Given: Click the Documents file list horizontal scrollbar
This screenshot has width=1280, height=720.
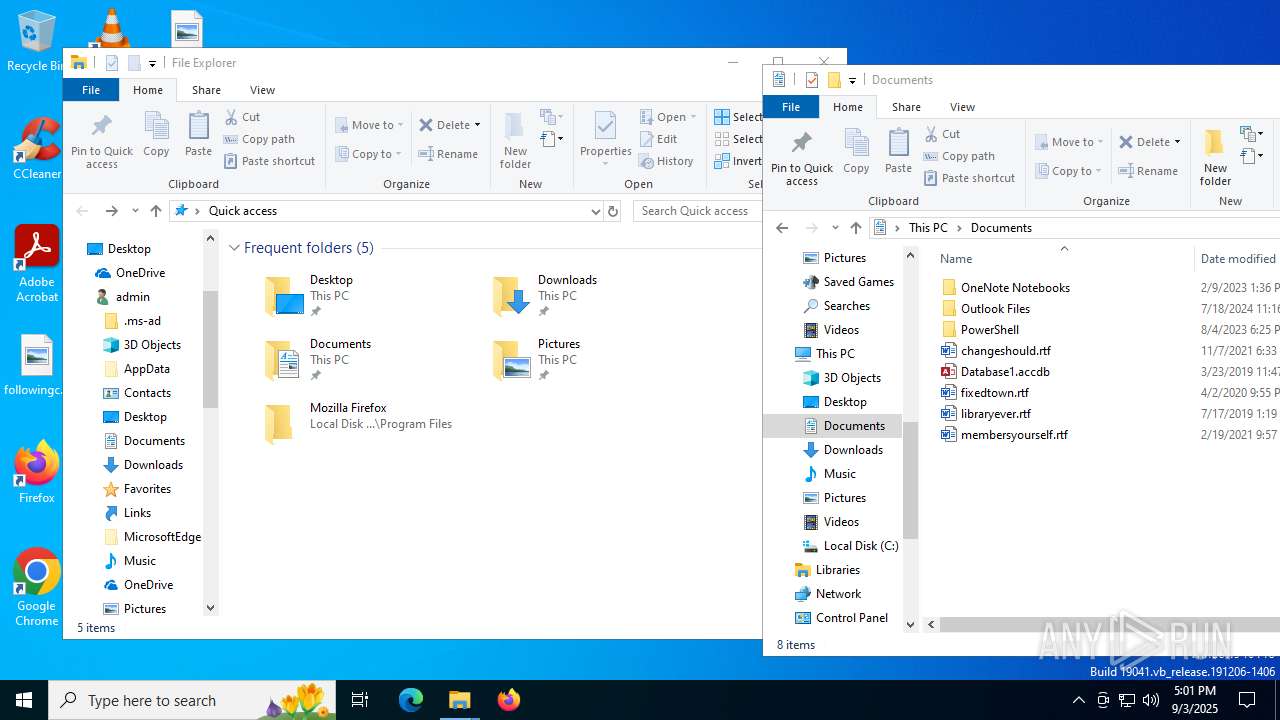Looking at the screenshot, I should 1110,624.
